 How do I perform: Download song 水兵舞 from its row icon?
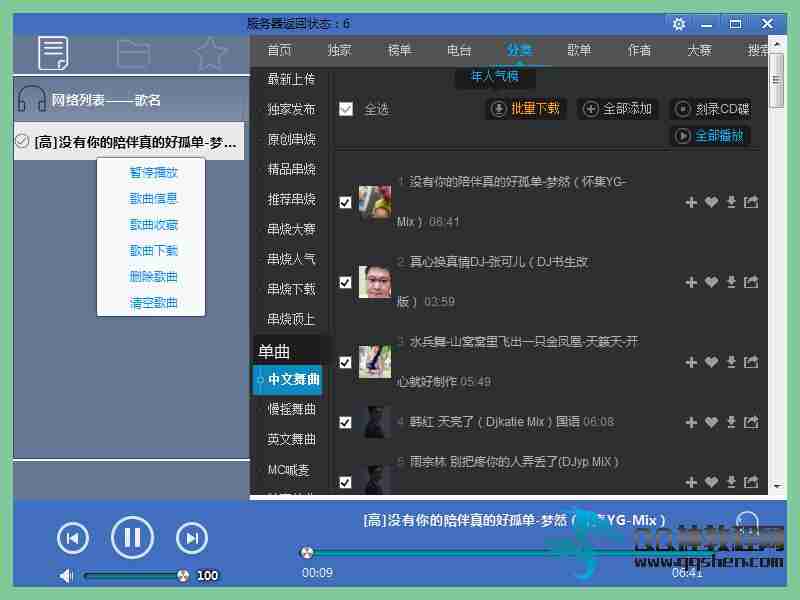click(731, 362)
